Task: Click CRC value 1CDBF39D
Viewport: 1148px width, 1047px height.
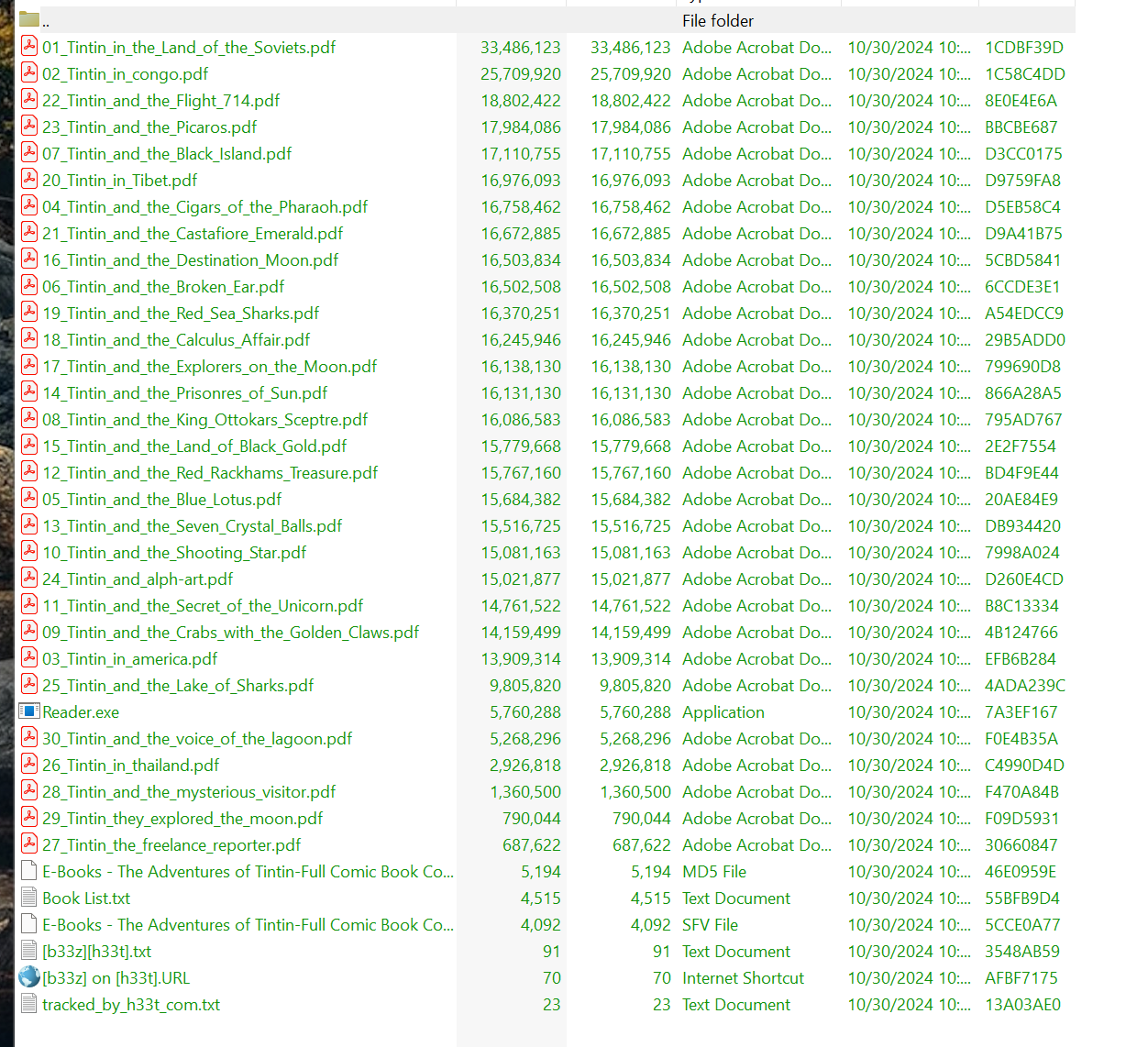Action: [x=1024, y=47]
